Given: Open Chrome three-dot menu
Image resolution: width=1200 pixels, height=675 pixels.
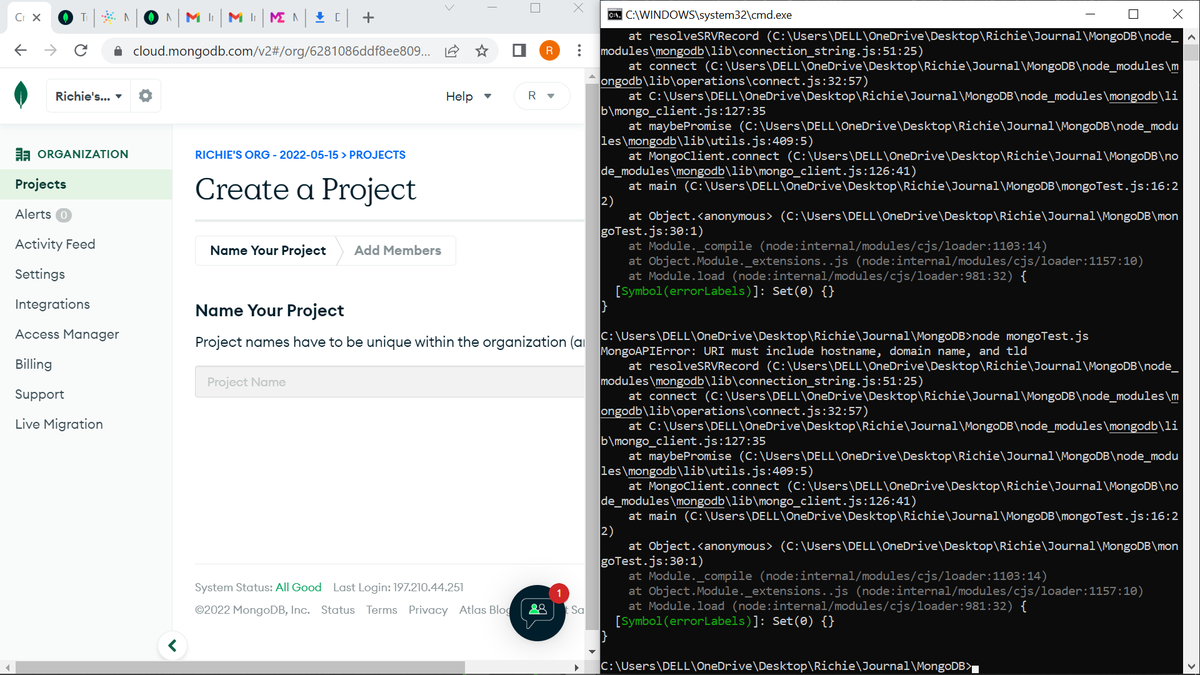Looking at the screenshot, I should point(579,50).
